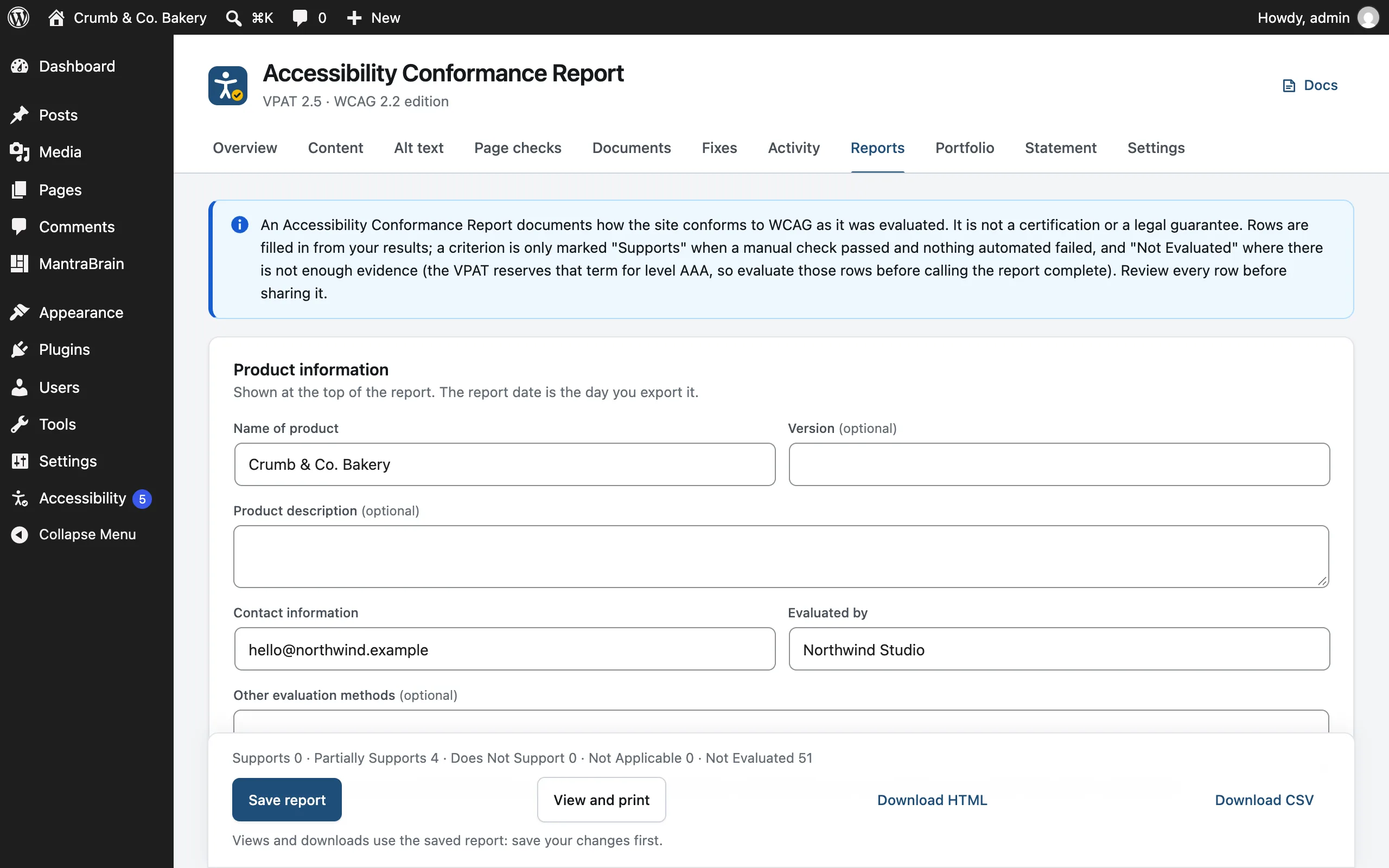Viewport: 1389px width, 868px height.
Task: Click the plus icon next to New
Action: pyautogui.click(x=354, y=18)
